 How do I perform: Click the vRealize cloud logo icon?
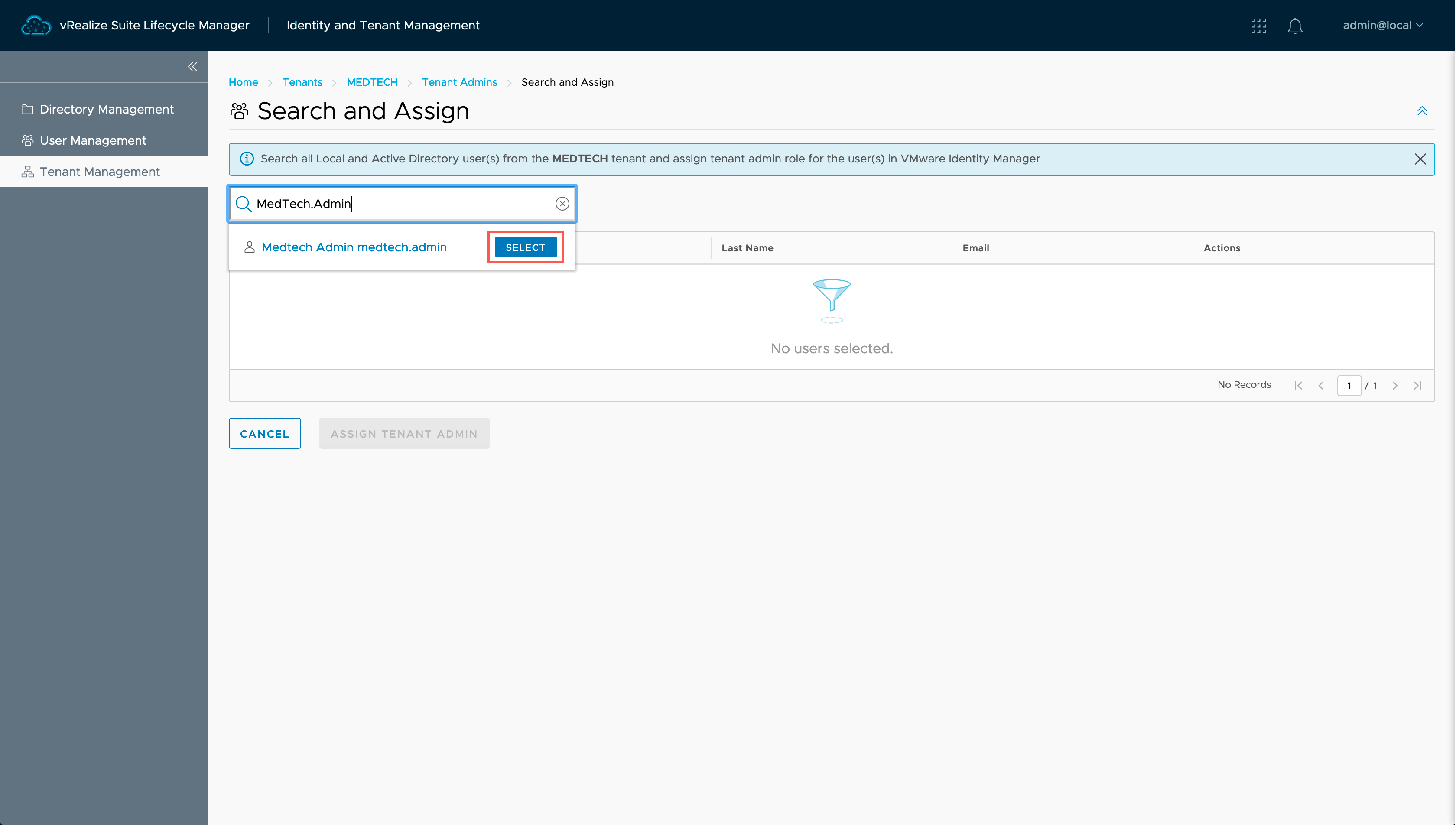tap(36, 26)
